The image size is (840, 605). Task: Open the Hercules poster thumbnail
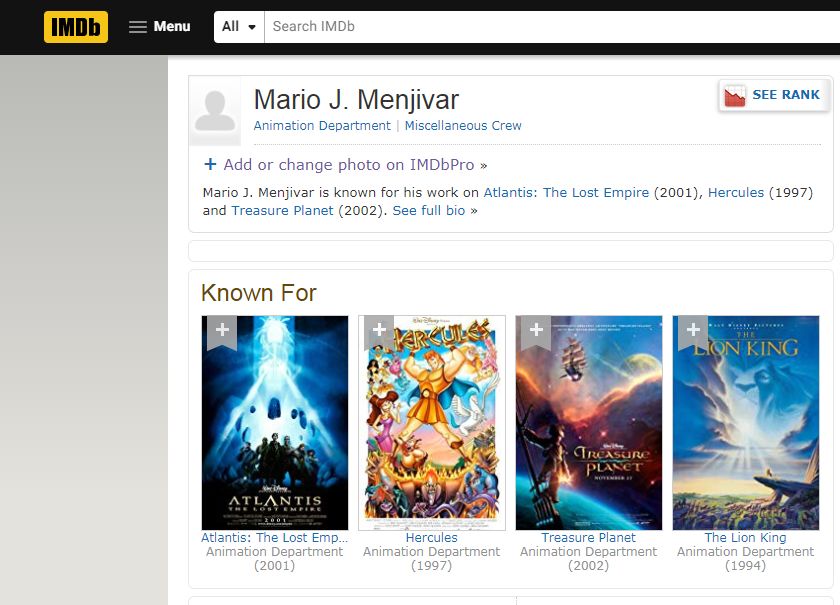pyautogui.click(x=432, y=423)
